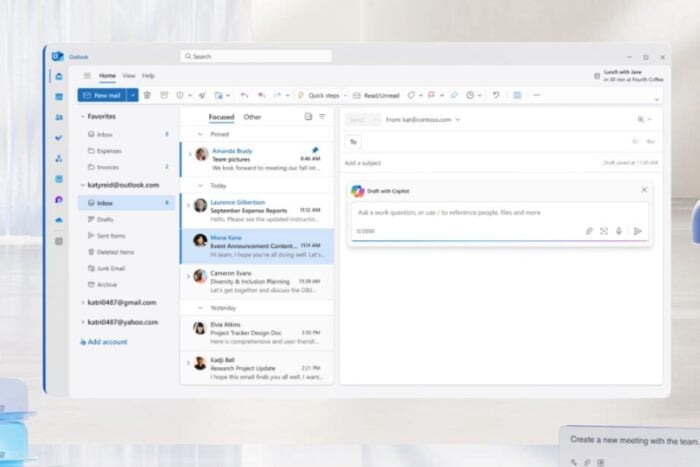This screenshot has width=700, height=467.
Task: Click the hamburger navigation pane icon
Action: coord(87,75)
